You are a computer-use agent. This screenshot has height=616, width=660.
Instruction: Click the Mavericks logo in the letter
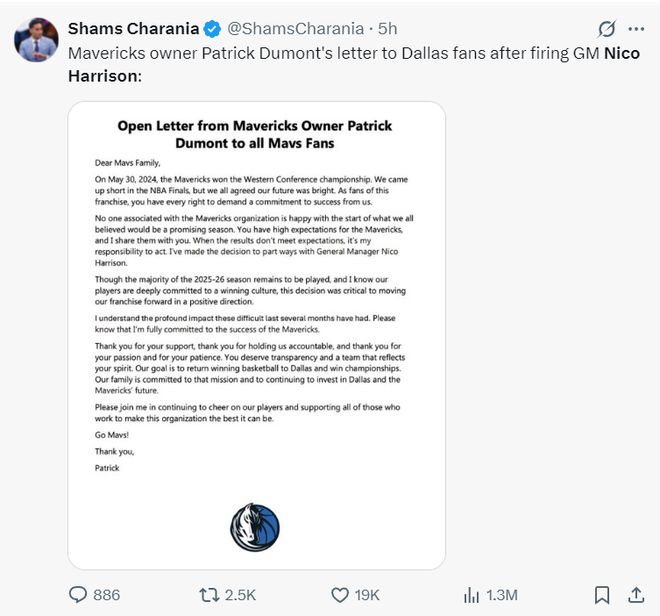point(255,529)
